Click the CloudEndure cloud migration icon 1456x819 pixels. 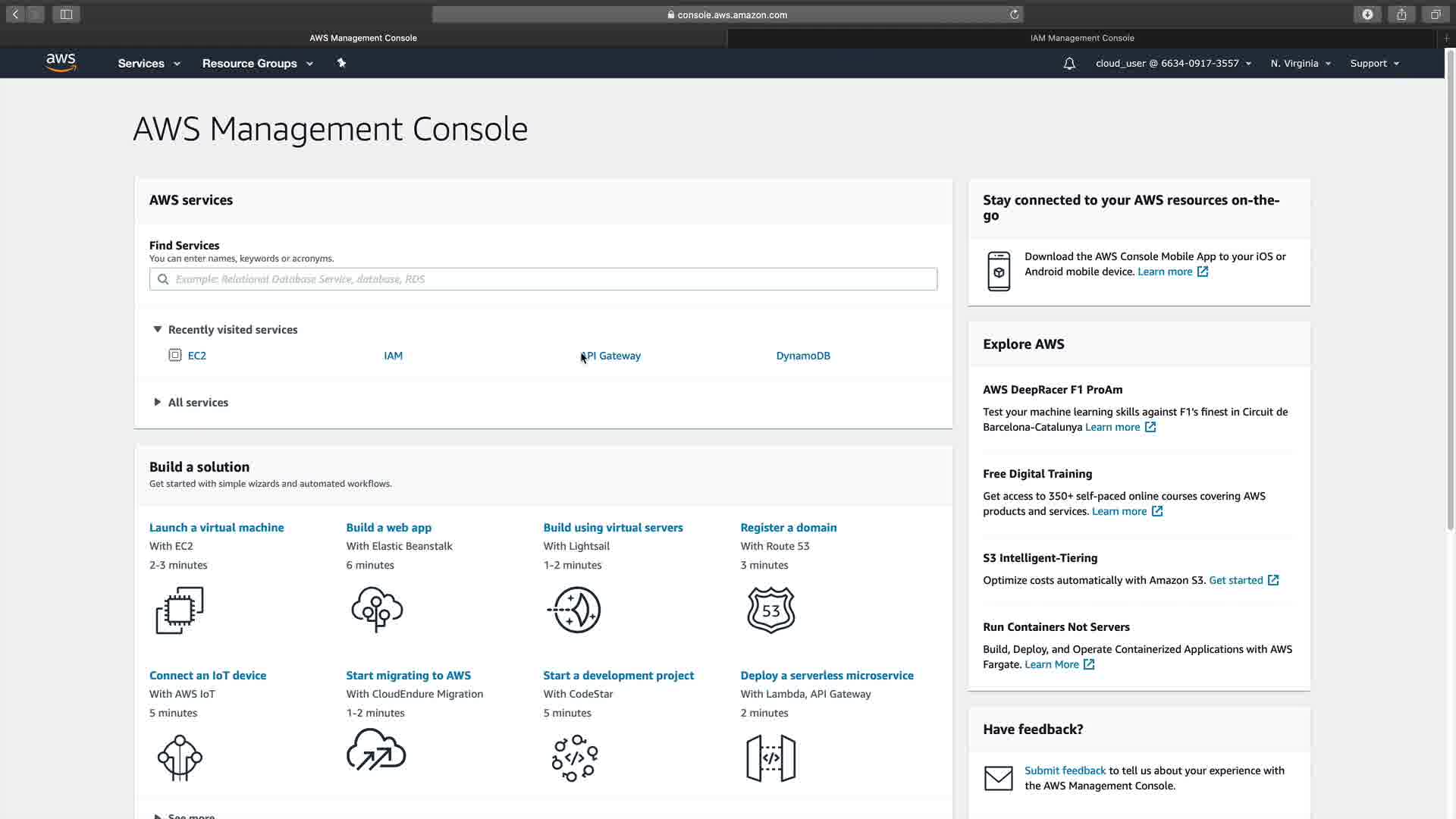tap(376, 751)
